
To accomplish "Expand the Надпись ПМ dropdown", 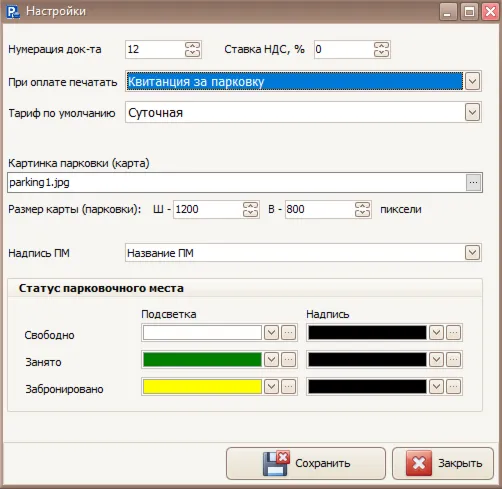I will coord(472,253).
